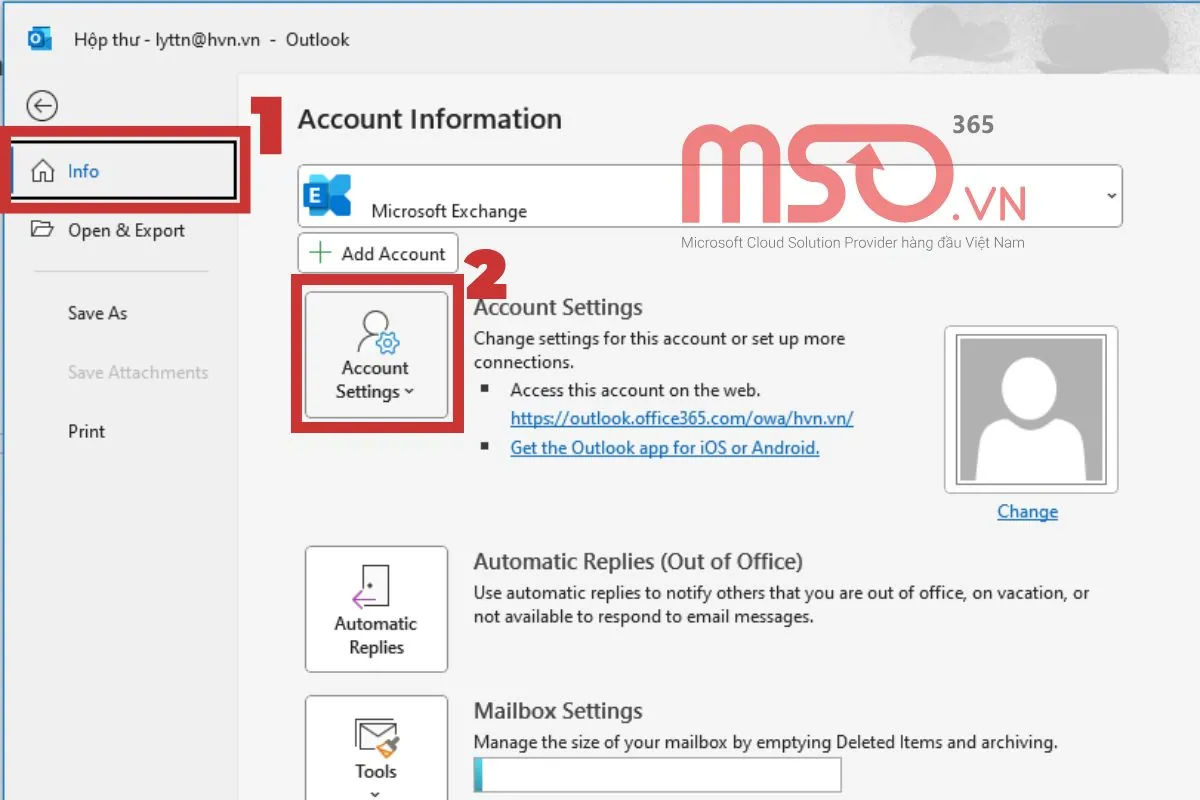Click the Info house icon

click(x=42, y=170)
